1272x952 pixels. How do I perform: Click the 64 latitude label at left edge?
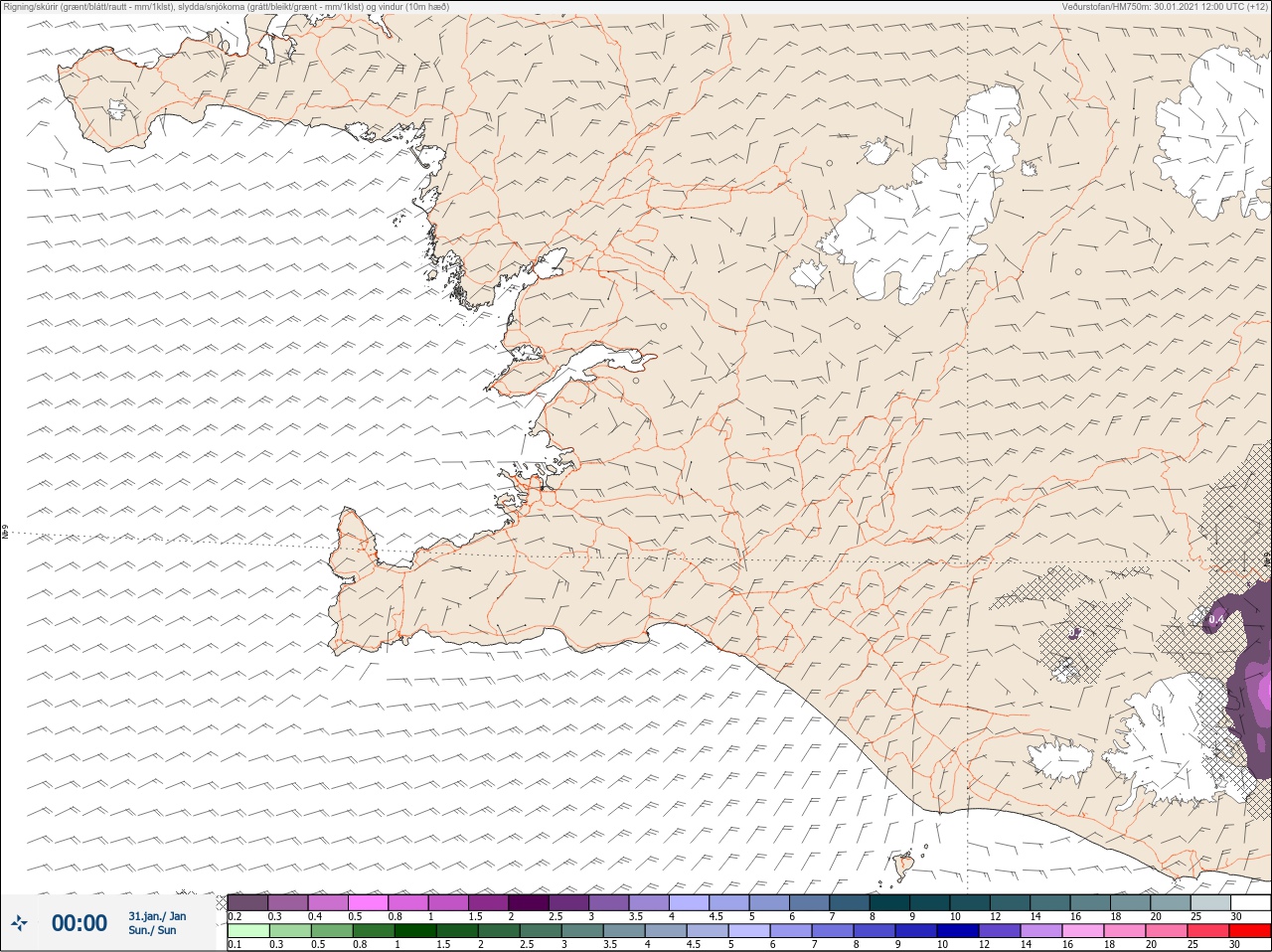pos(5,533)
